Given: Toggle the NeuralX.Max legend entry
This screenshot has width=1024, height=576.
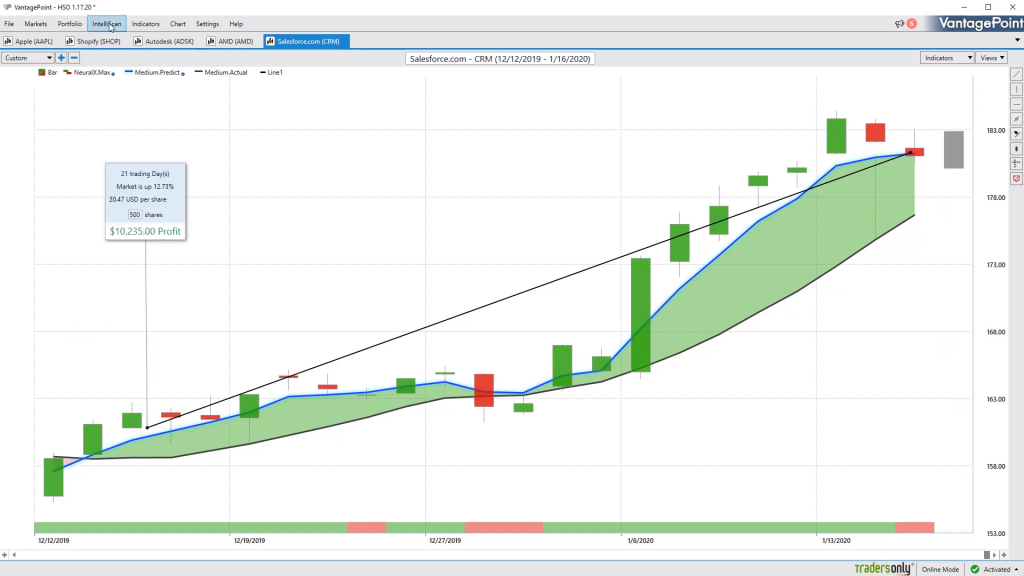Looking at the screenshot, I should point(87,72).
